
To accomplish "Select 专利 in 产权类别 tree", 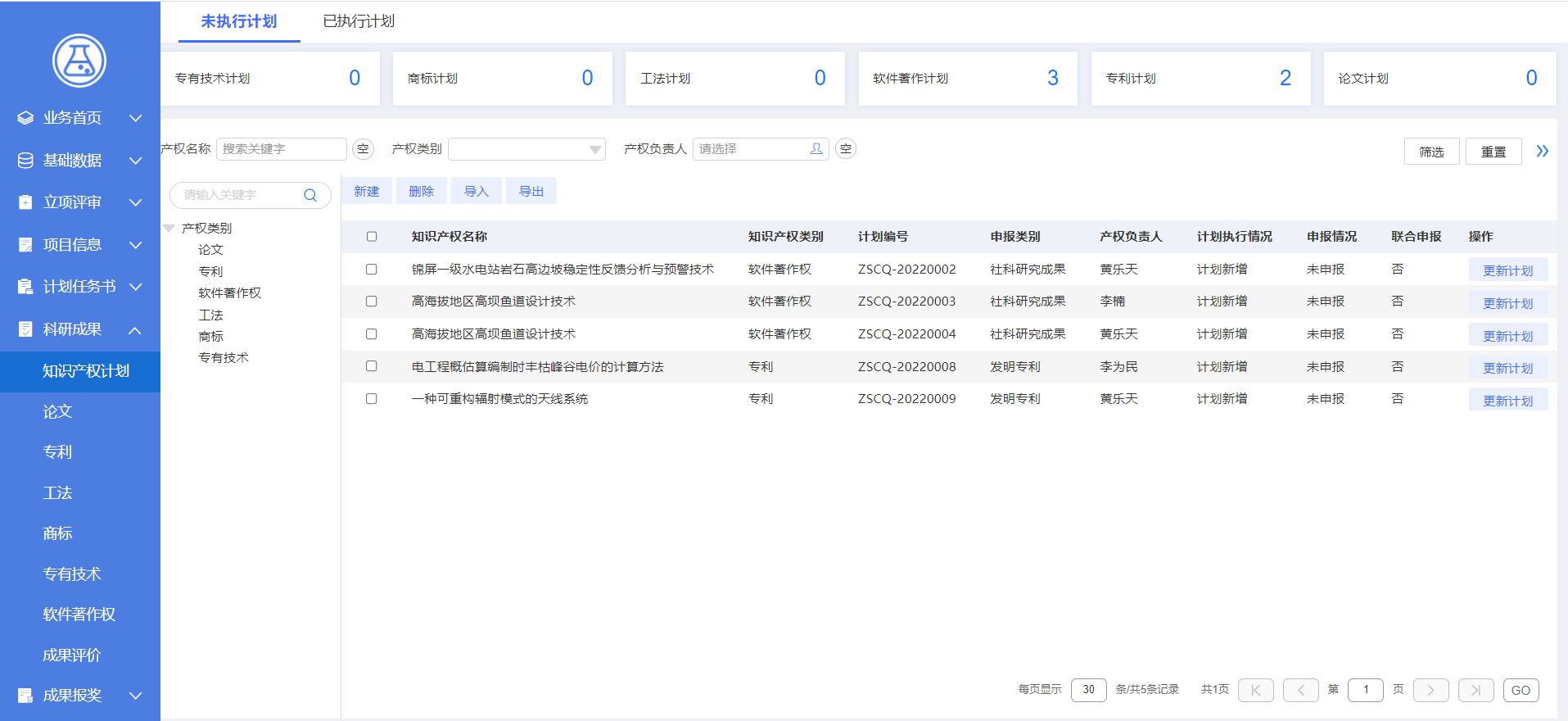I will (x=210, y=272).
